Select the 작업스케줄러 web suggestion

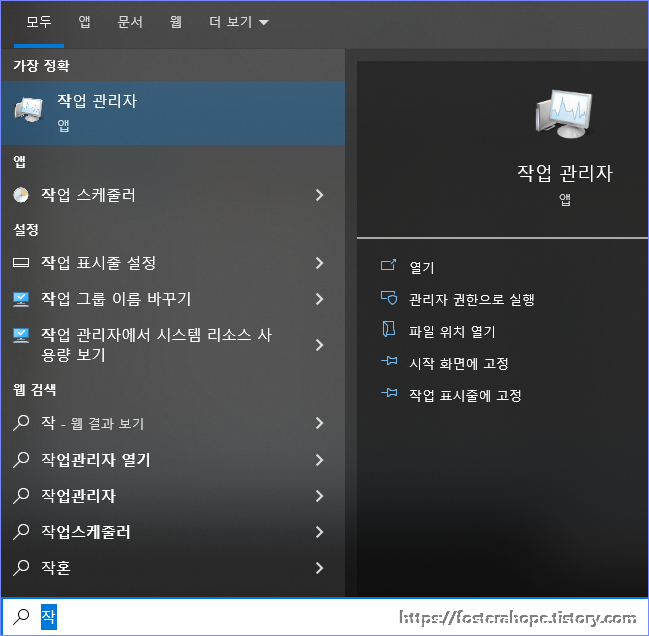[x=173, y=532]
